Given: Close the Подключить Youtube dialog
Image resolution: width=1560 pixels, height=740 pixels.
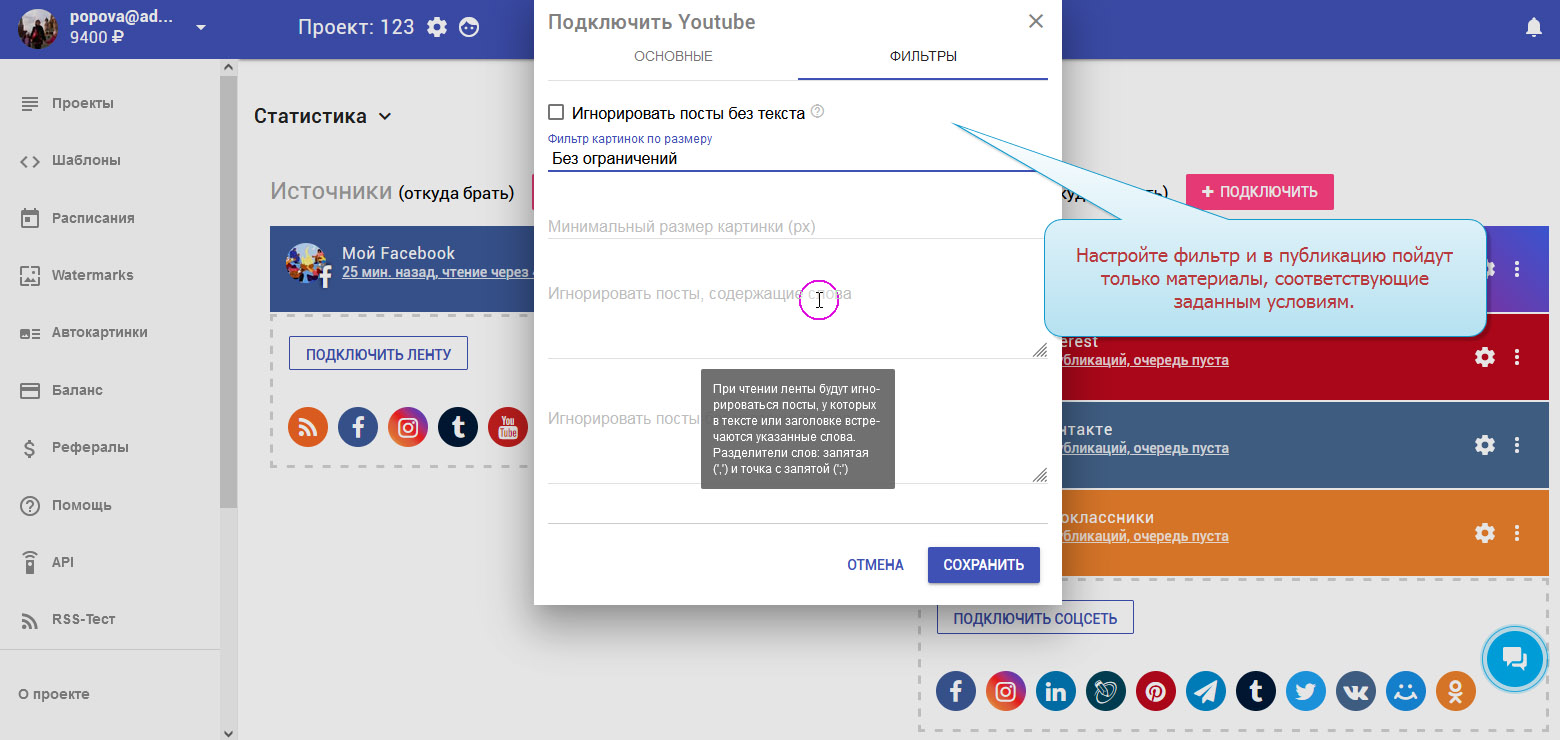Looking at the screenshot, I should point(1036,21).
